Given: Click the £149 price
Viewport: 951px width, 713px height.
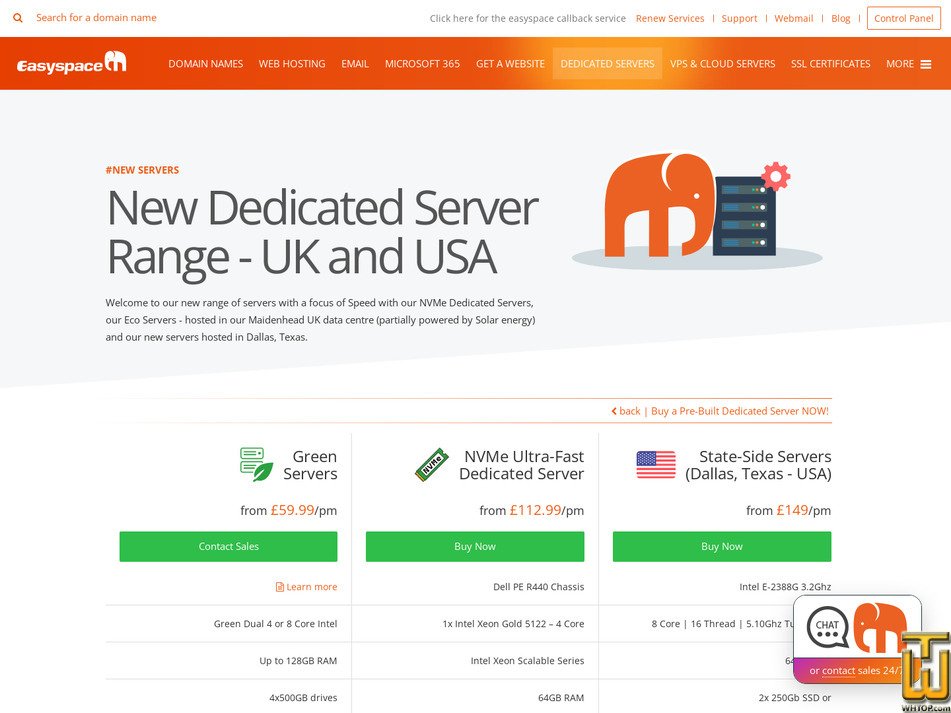Looking at the screenshot, I should pyautogui.click(x=792, y=510).
